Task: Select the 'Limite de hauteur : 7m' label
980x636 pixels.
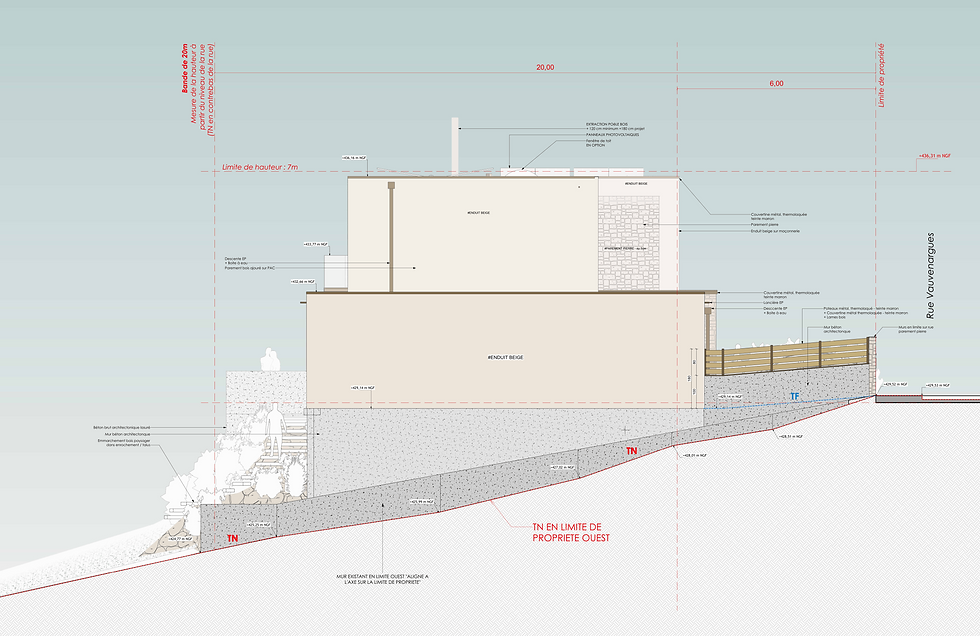Action: pyautogui.click(x=260, y=167)
